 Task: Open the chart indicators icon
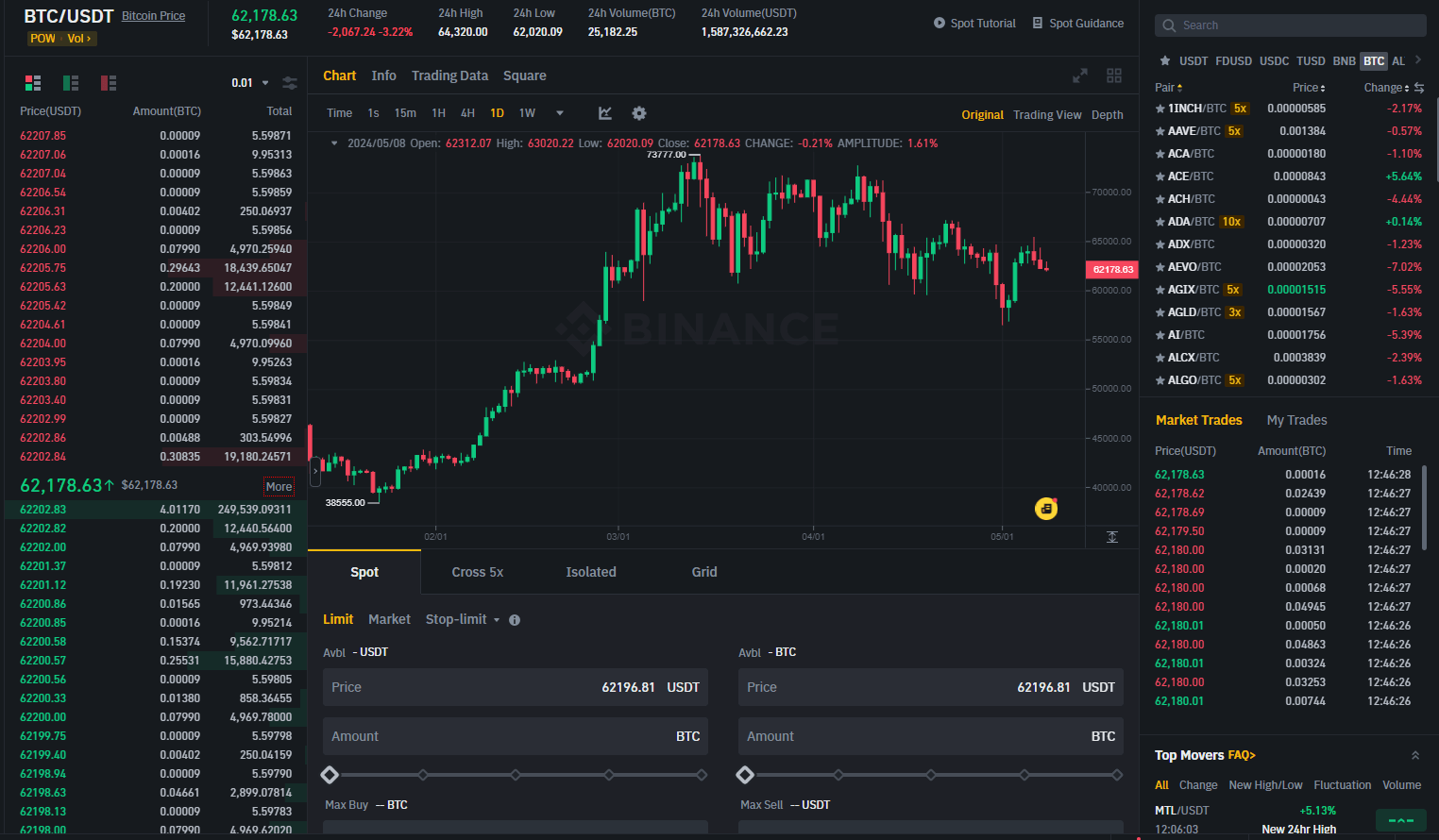click(x=605, y=113)
